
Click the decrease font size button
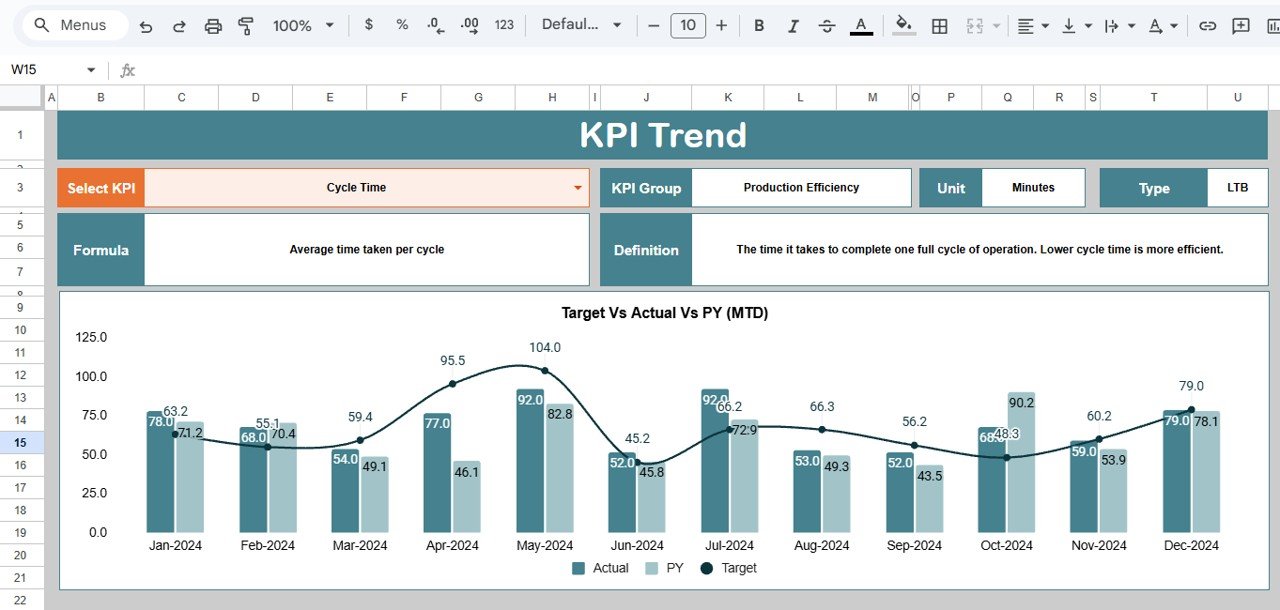point(653,26)
